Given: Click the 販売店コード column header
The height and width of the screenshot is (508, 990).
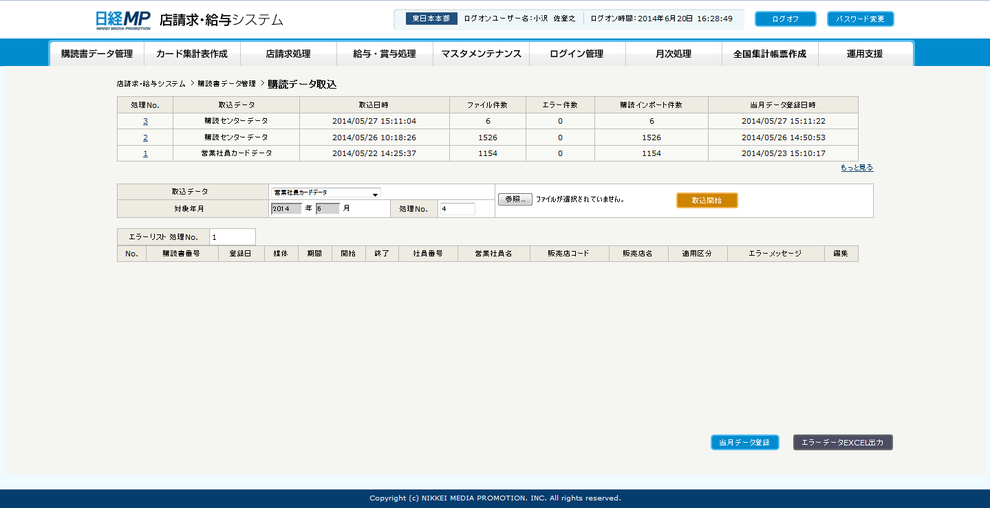Looking at the screenshot, I should (x=569, y=254).
